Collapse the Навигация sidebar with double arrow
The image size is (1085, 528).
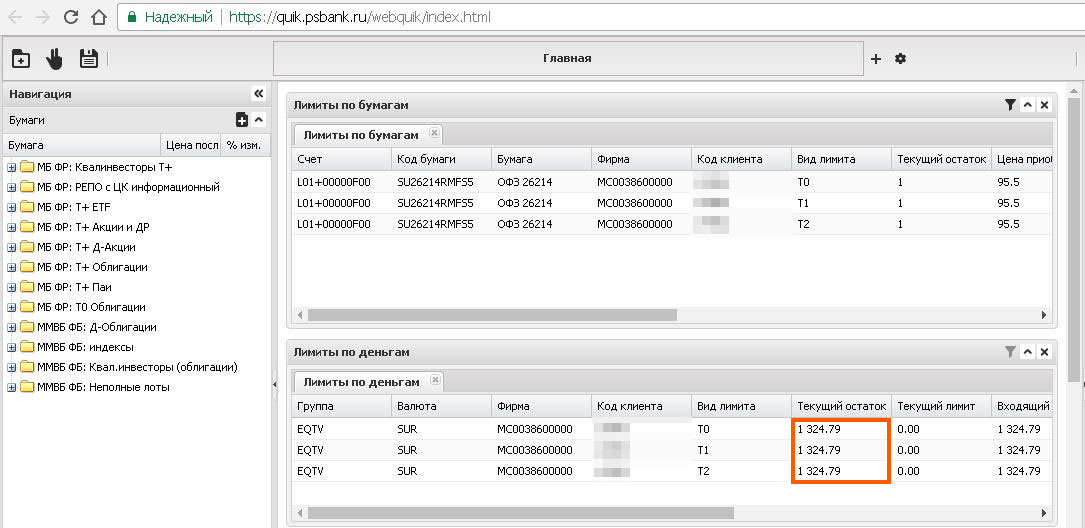point(258,94)
